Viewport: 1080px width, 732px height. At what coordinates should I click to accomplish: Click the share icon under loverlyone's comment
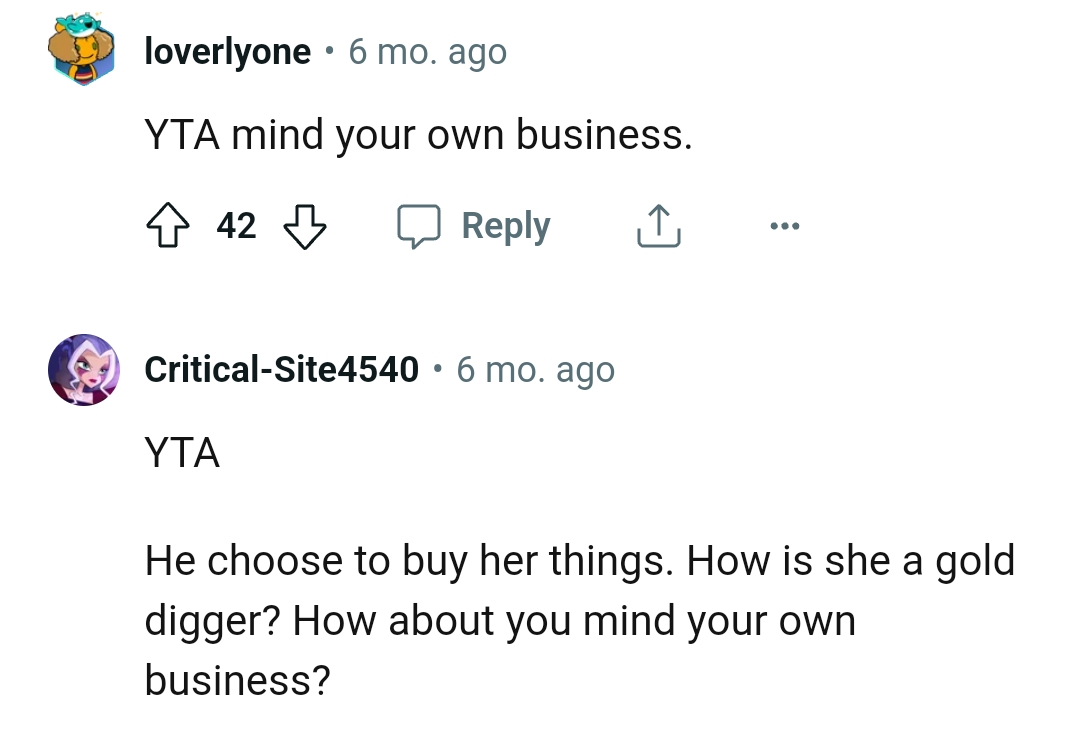pyautogui.click(x=658, y=225)
